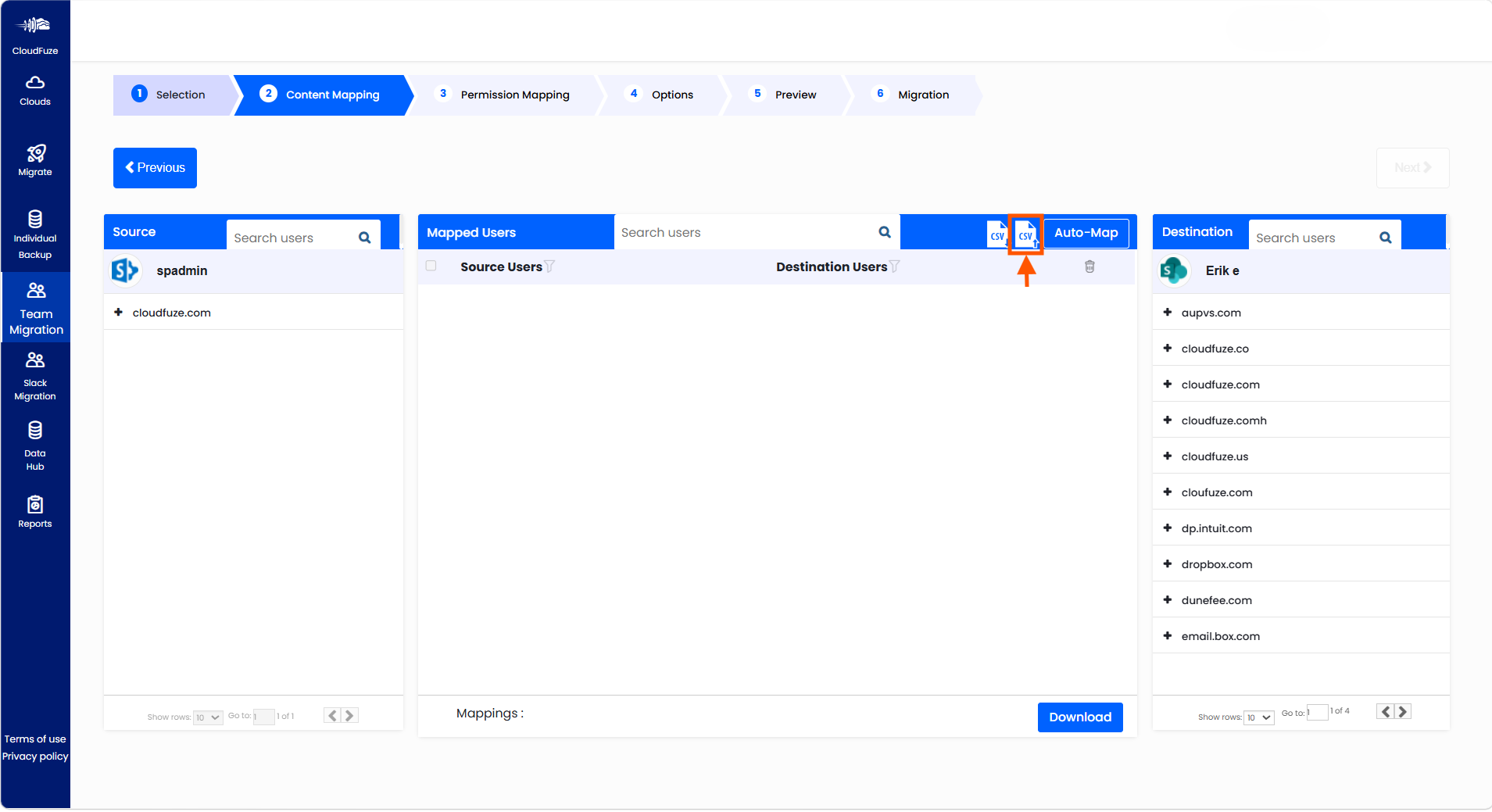Expand cloudfuze.co in Destination
The width and height of the screenshot is (1492, 812).
[1167, 348]
